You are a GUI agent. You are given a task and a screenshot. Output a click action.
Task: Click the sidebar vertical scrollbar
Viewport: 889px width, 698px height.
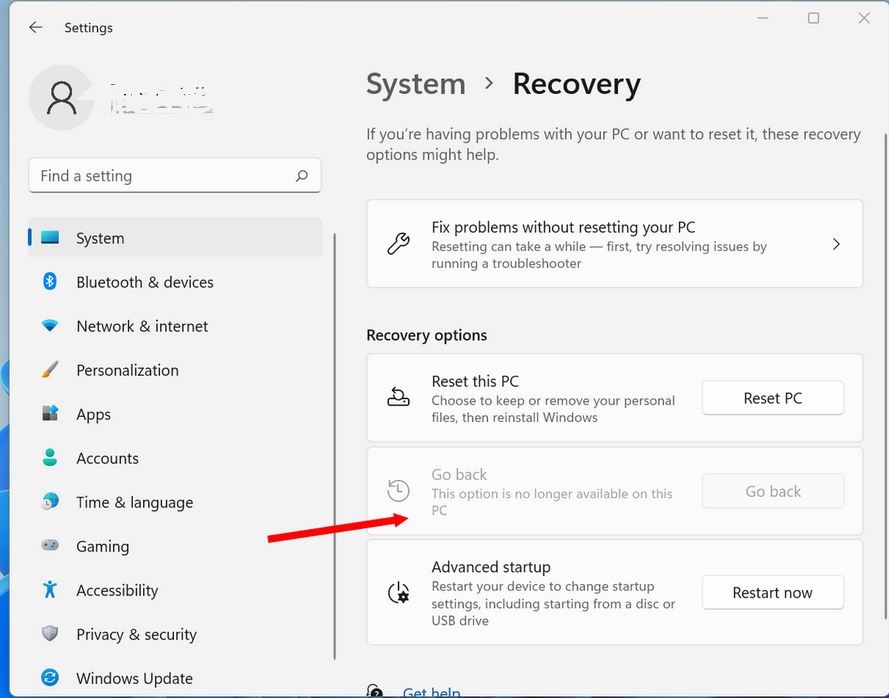(x=335, y=446)
